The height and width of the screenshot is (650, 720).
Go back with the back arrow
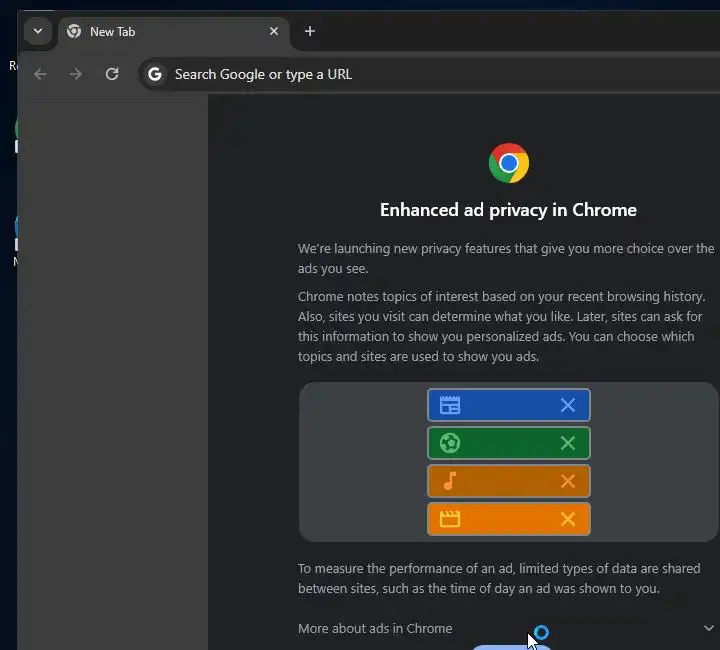[40, 74]
